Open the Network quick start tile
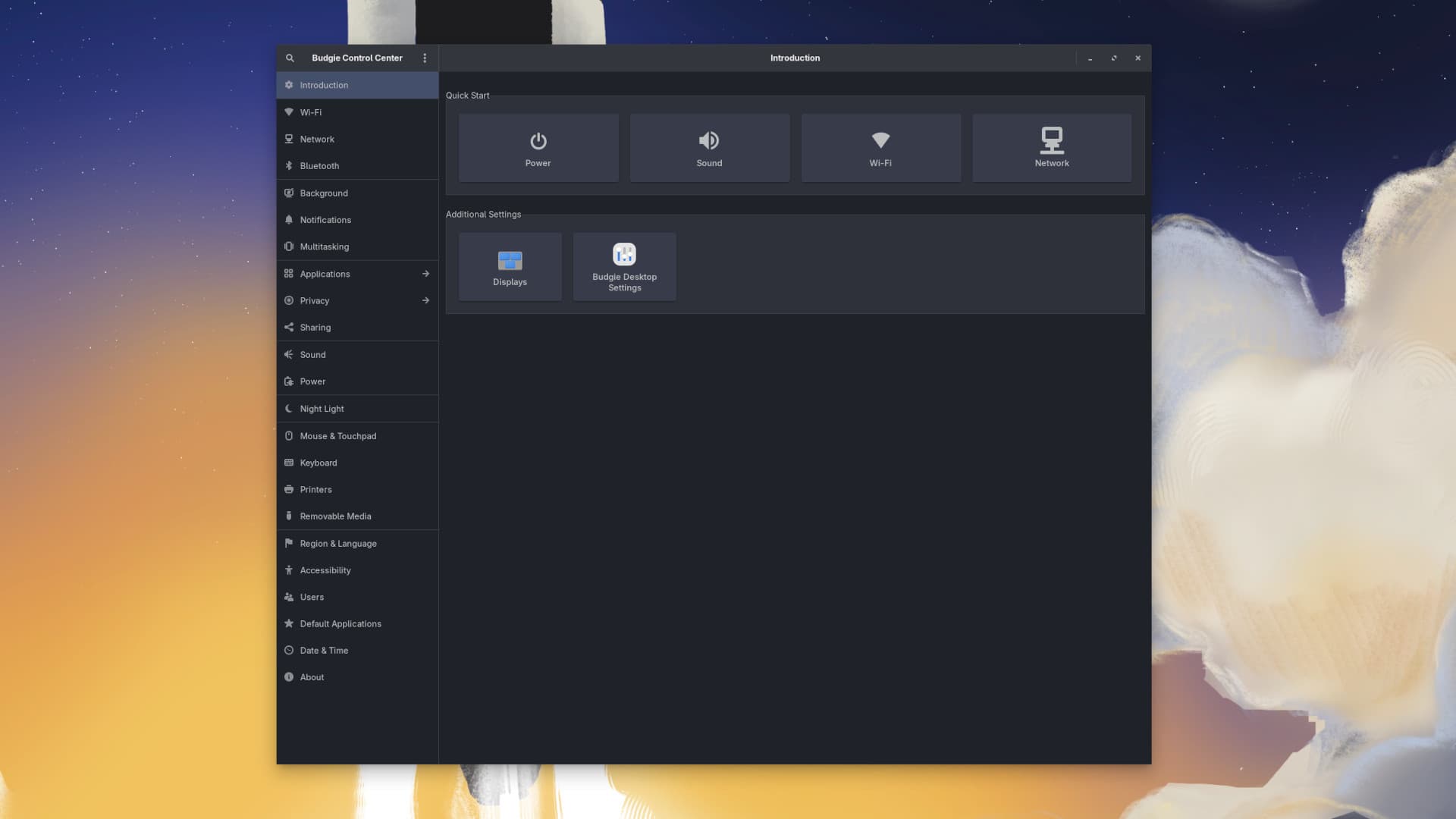 point(1052,147)
